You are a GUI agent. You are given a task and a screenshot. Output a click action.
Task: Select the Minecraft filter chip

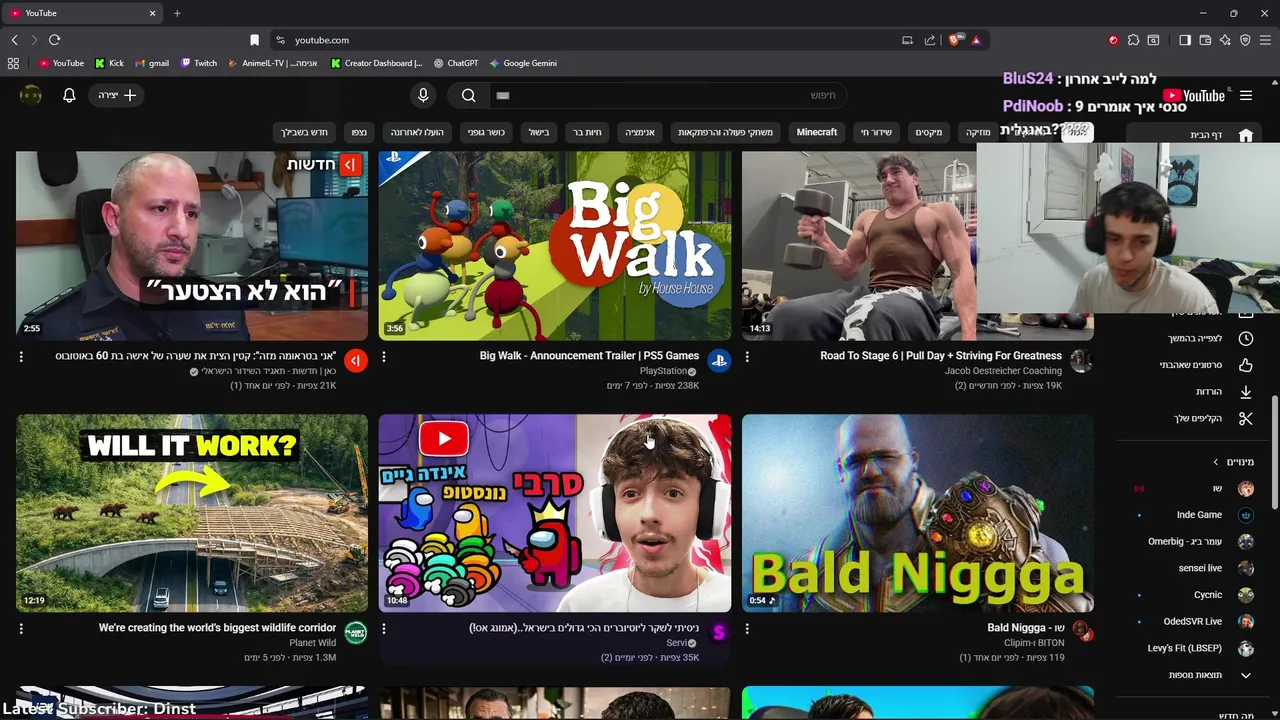pos(817,132)
